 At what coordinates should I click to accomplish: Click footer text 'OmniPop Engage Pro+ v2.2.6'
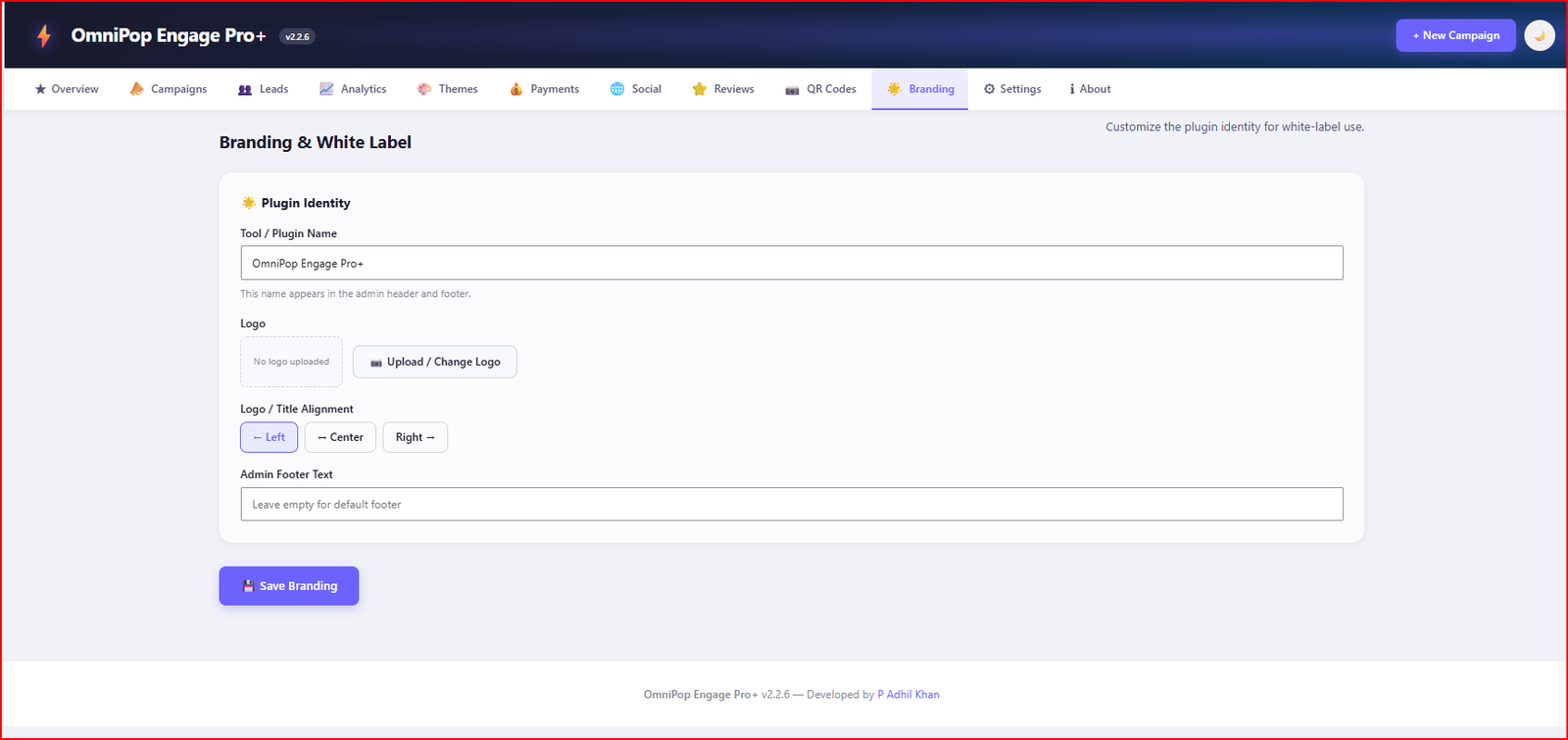(716, 695)
